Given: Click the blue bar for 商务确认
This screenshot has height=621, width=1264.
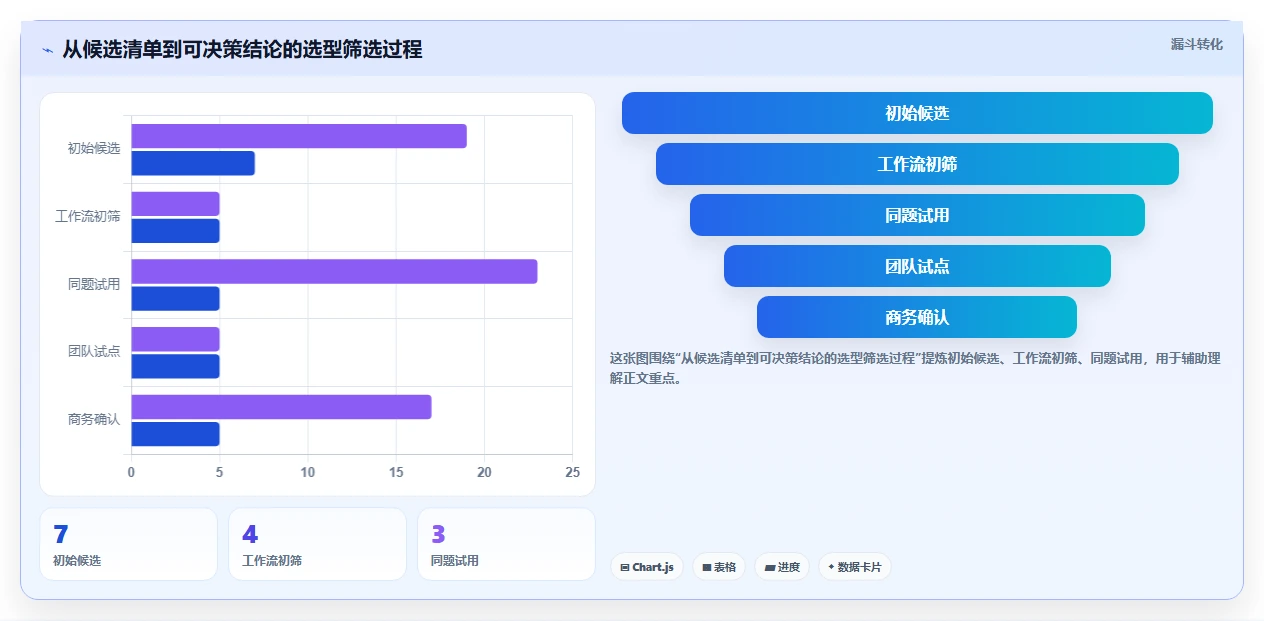Looking at the screenshot, I should click(x=175, y=434).
